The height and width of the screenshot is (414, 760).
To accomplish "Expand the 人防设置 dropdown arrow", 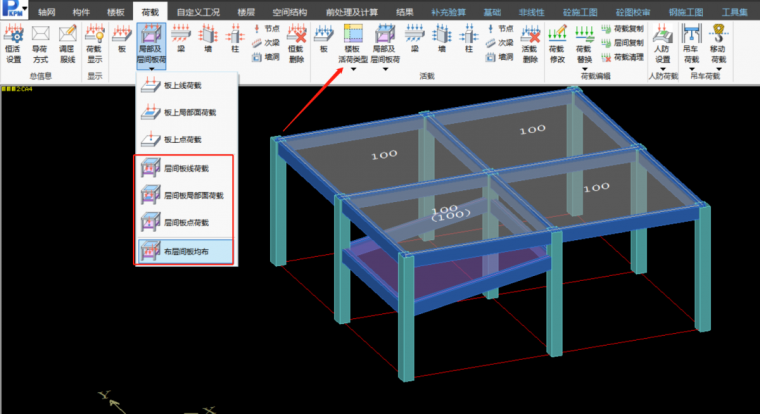I will click(663, 69).
